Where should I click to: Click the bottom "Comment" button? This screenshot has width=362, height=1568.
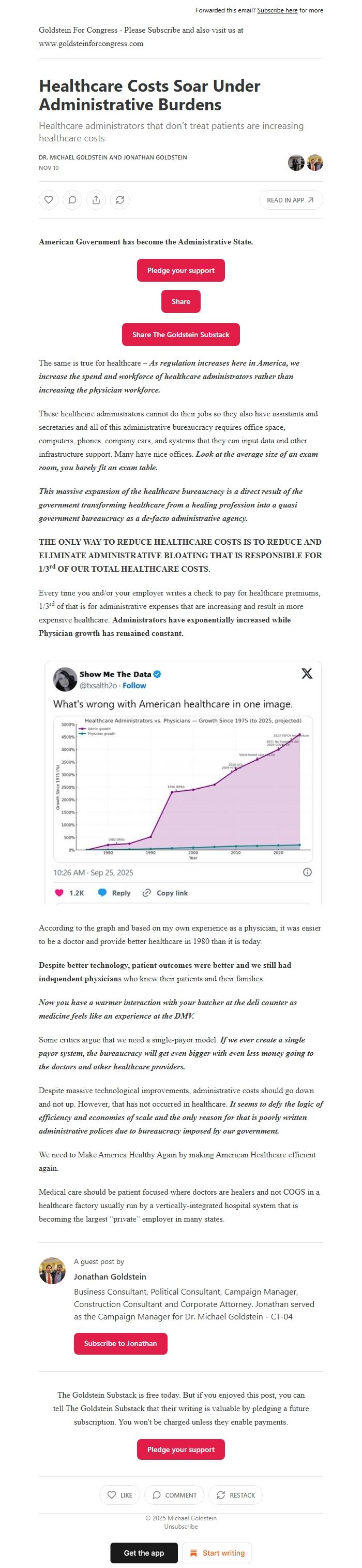174,1495
